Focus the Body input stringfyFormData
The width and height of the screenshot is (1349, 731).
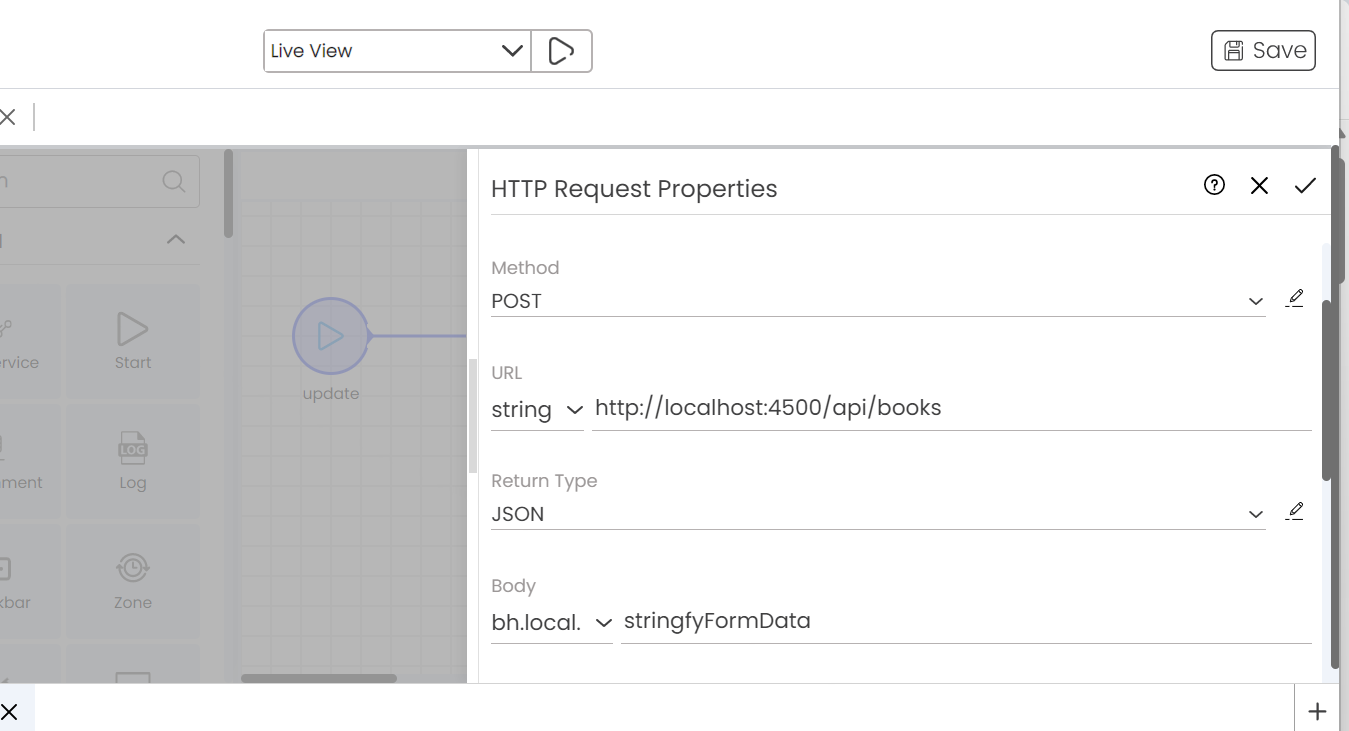pos(966,621)
